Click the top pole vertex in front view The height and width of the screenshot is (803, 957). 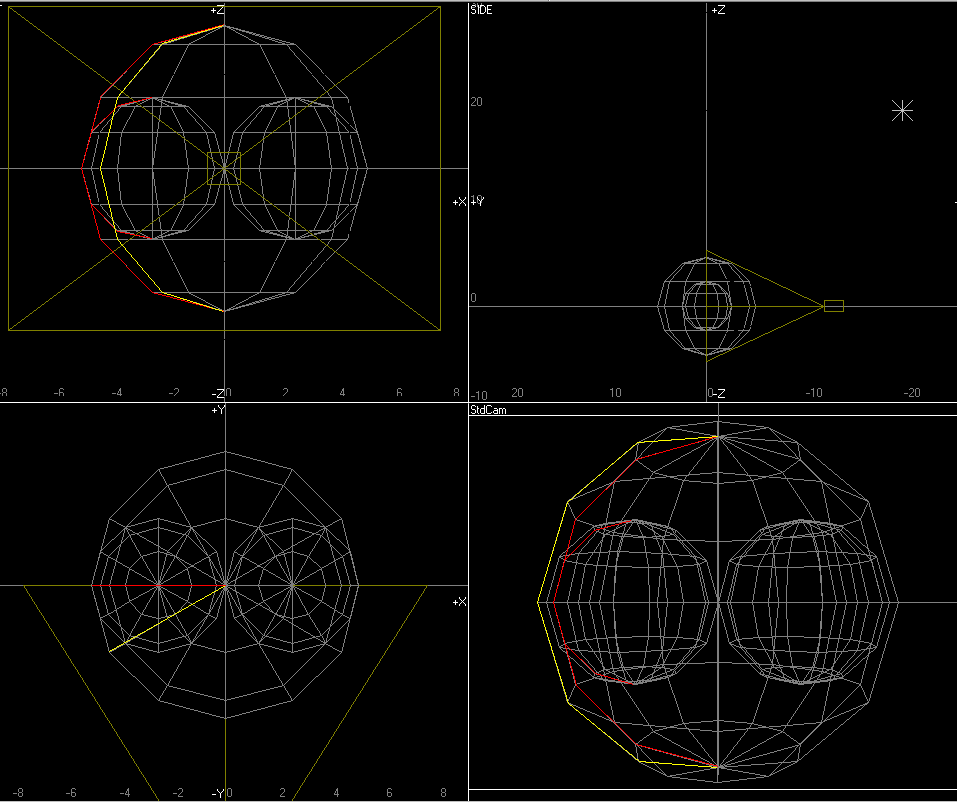(224, 26)
